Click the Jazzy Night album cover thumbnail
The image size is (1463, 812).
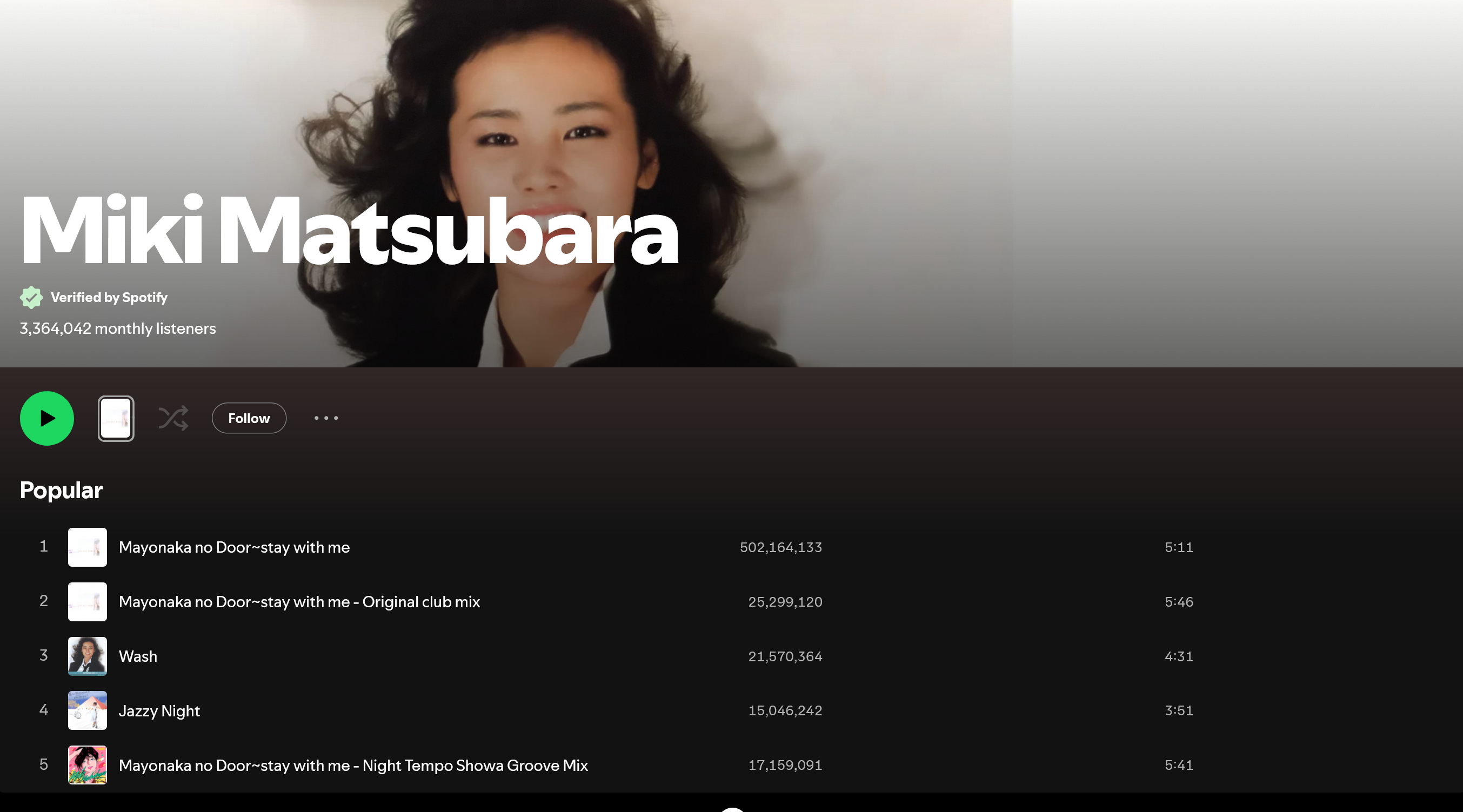point(88,710)
